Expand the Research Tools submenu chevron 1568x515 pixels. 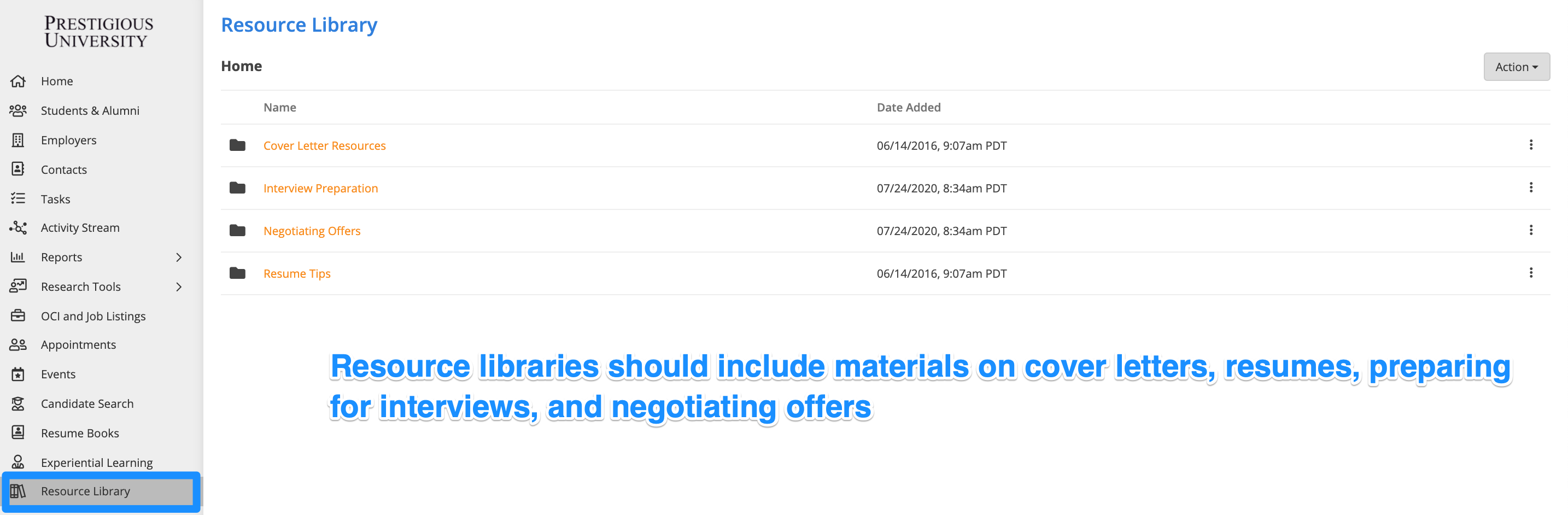[179, 286]
